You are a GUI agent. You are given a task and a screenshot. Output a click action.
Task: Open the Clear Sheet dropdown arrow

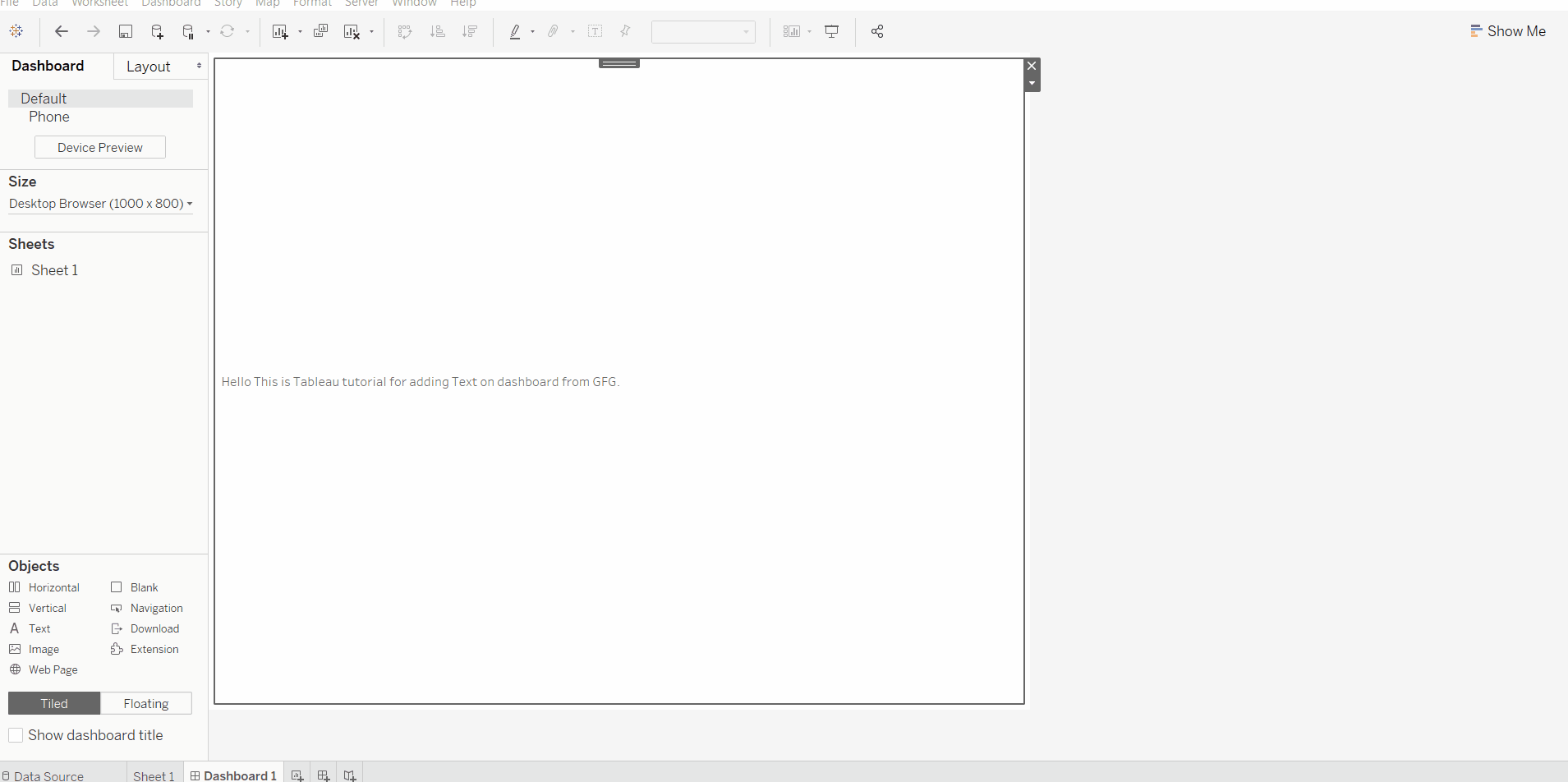[372, 32]
